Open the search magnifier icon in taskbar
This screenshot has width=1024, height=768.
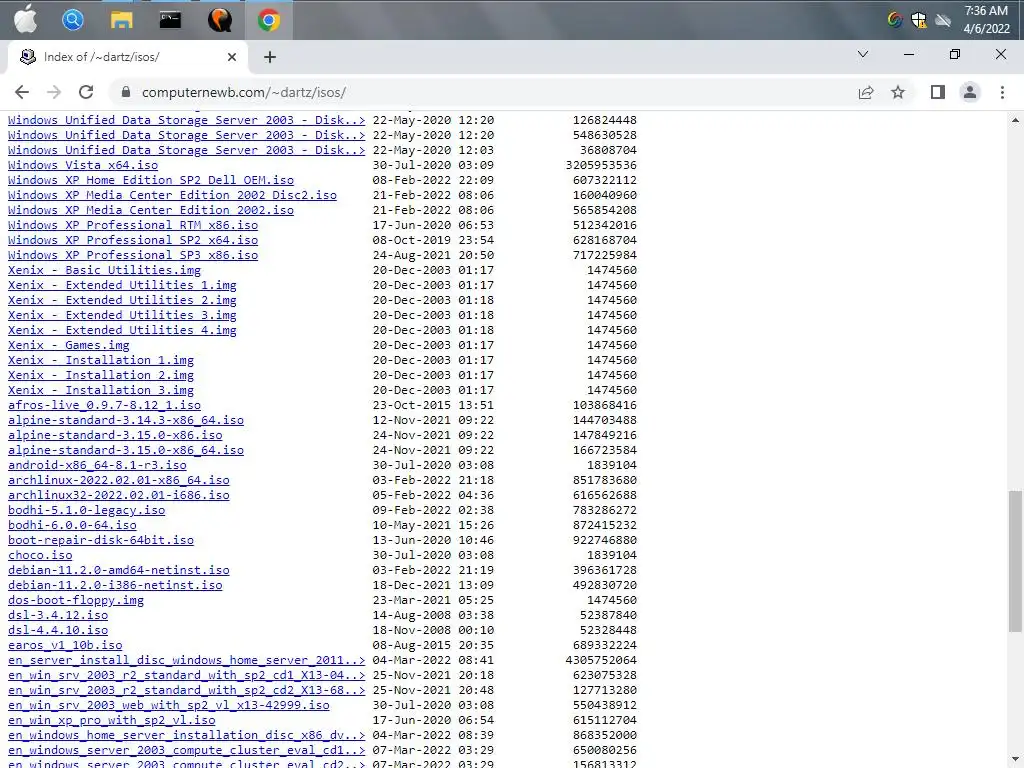pos(73,20)
